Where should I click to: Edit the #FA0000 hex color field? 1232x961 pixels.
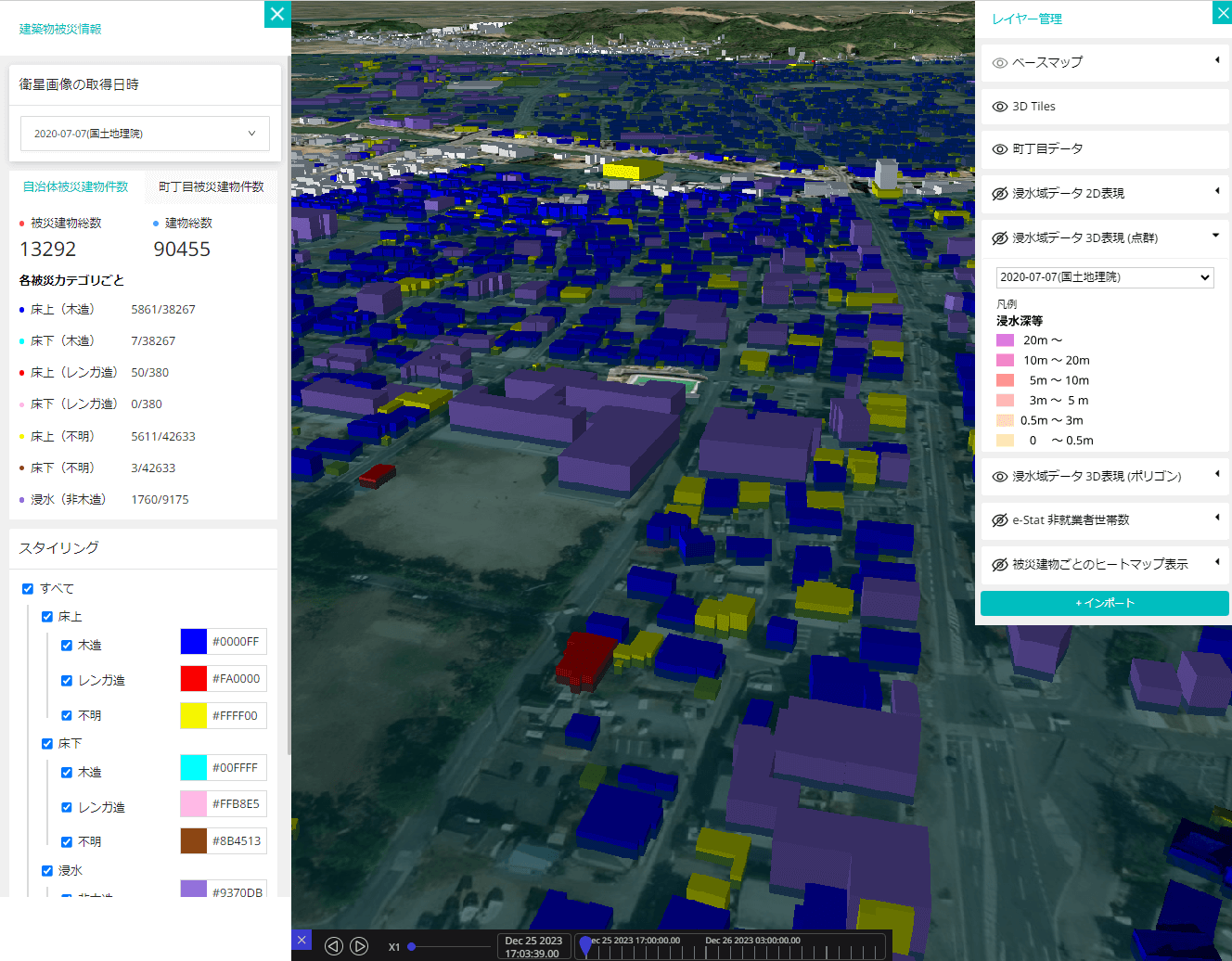[x=237, y=679]
